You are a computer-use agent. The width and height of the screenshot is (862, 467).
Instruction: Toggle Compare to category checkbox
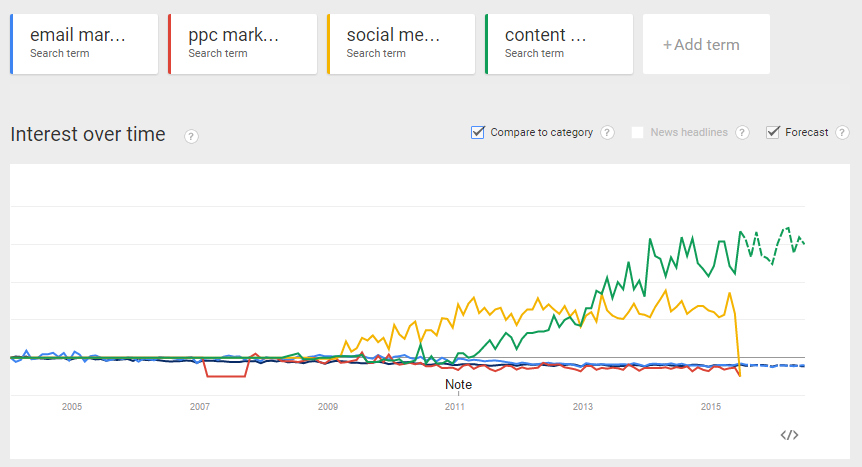coord(478,132)
